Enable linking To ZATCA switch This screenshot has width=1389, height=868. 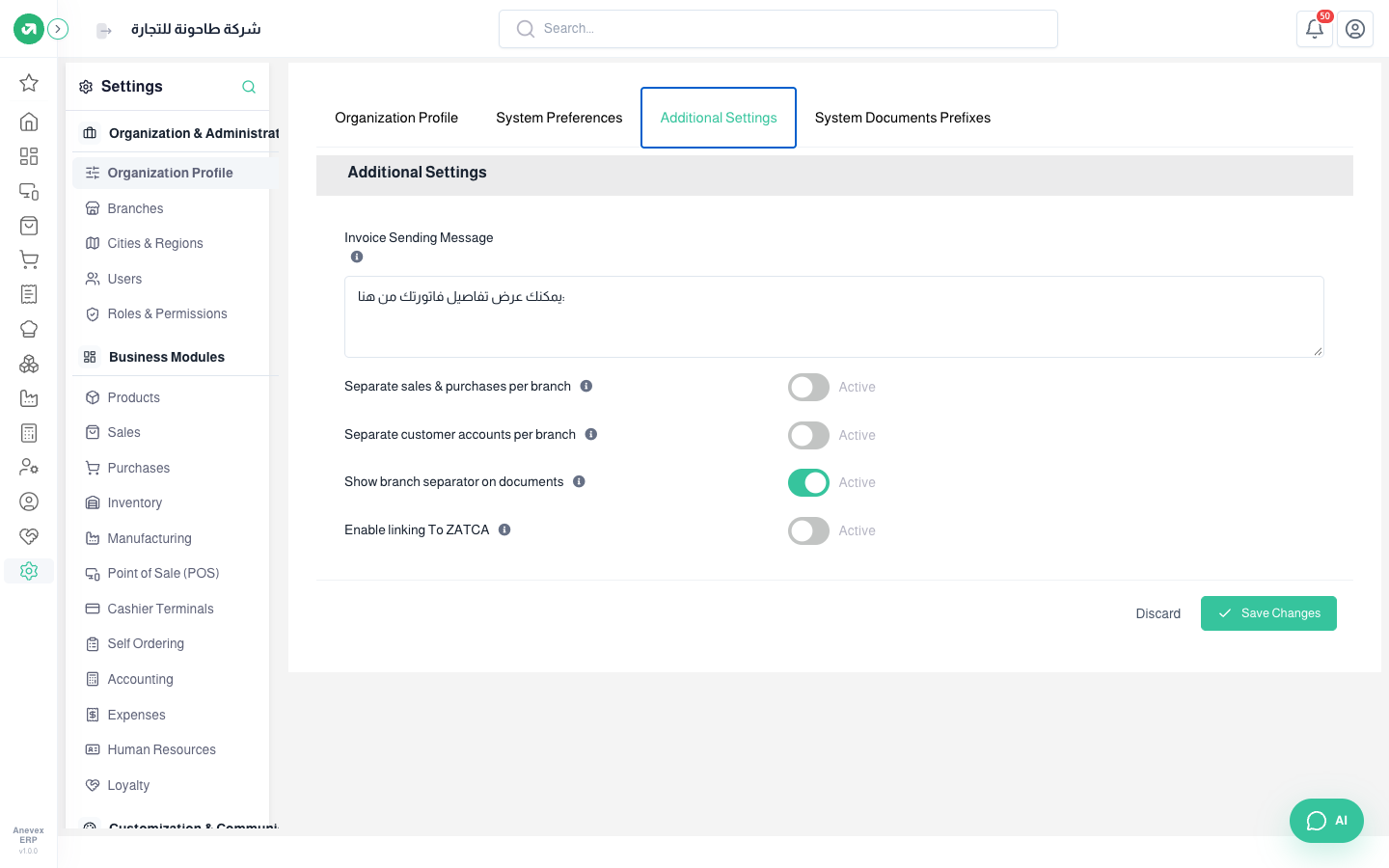(x=808, y=530)
